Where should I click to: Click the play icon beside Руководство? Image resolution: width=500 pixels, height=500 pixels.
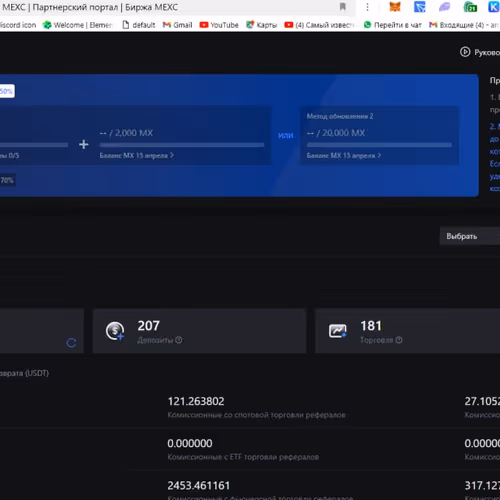pyautogui.click(x=465, y=52)
